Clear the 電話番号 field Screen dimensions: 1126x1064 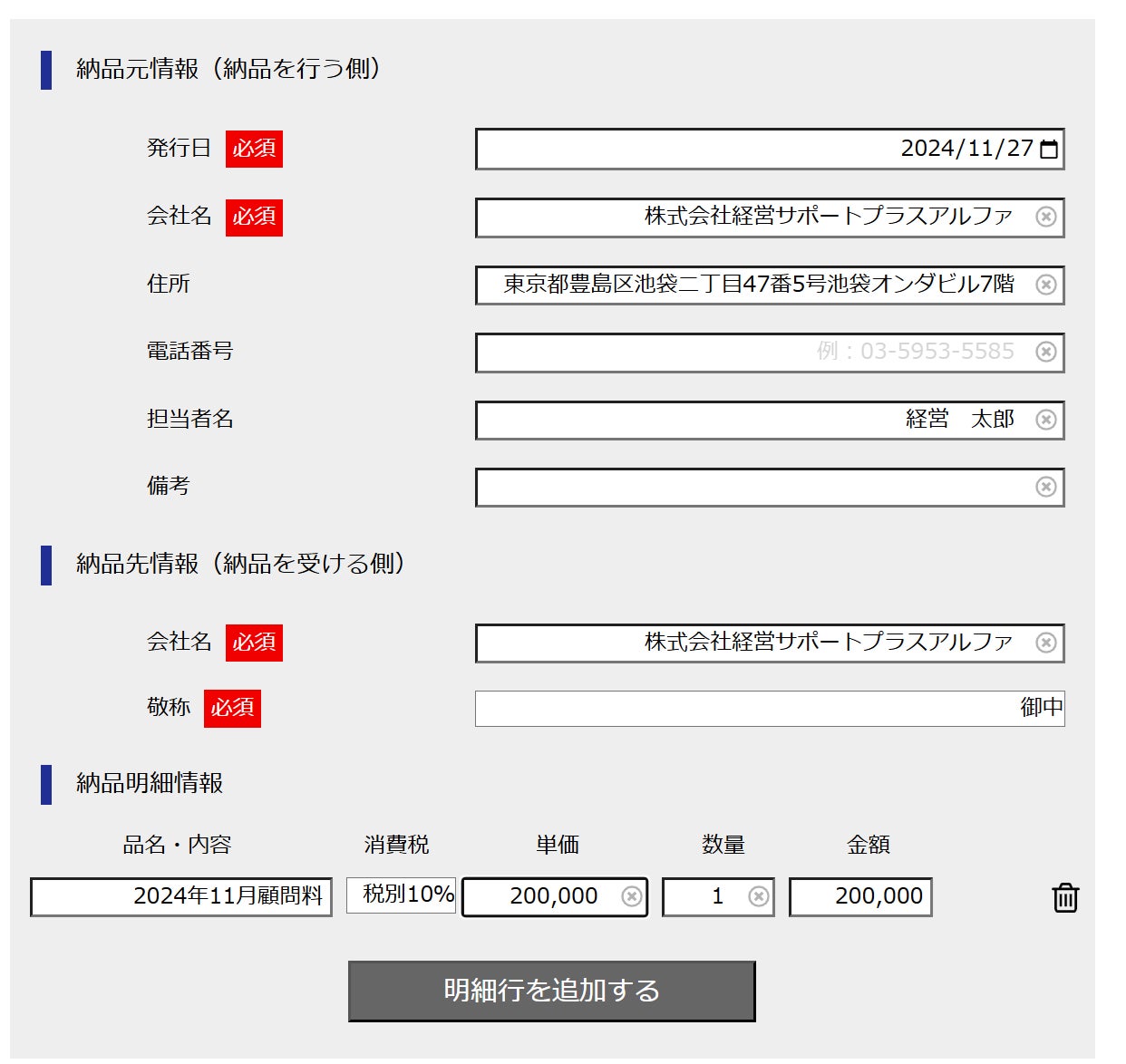pos(1046,352)
